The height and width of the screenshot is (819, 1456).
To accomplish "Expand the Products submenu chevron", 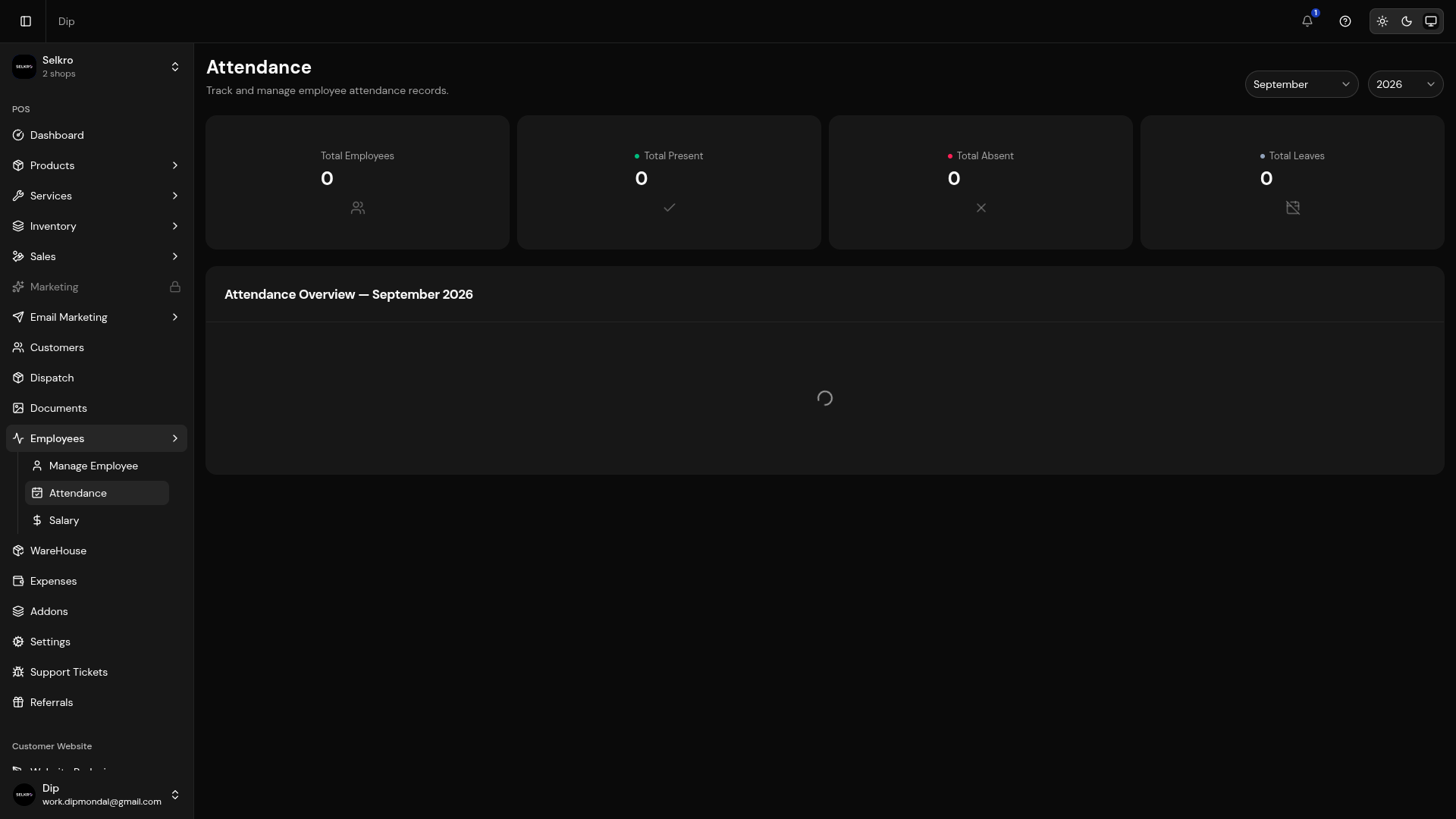I will click(175, 165).
